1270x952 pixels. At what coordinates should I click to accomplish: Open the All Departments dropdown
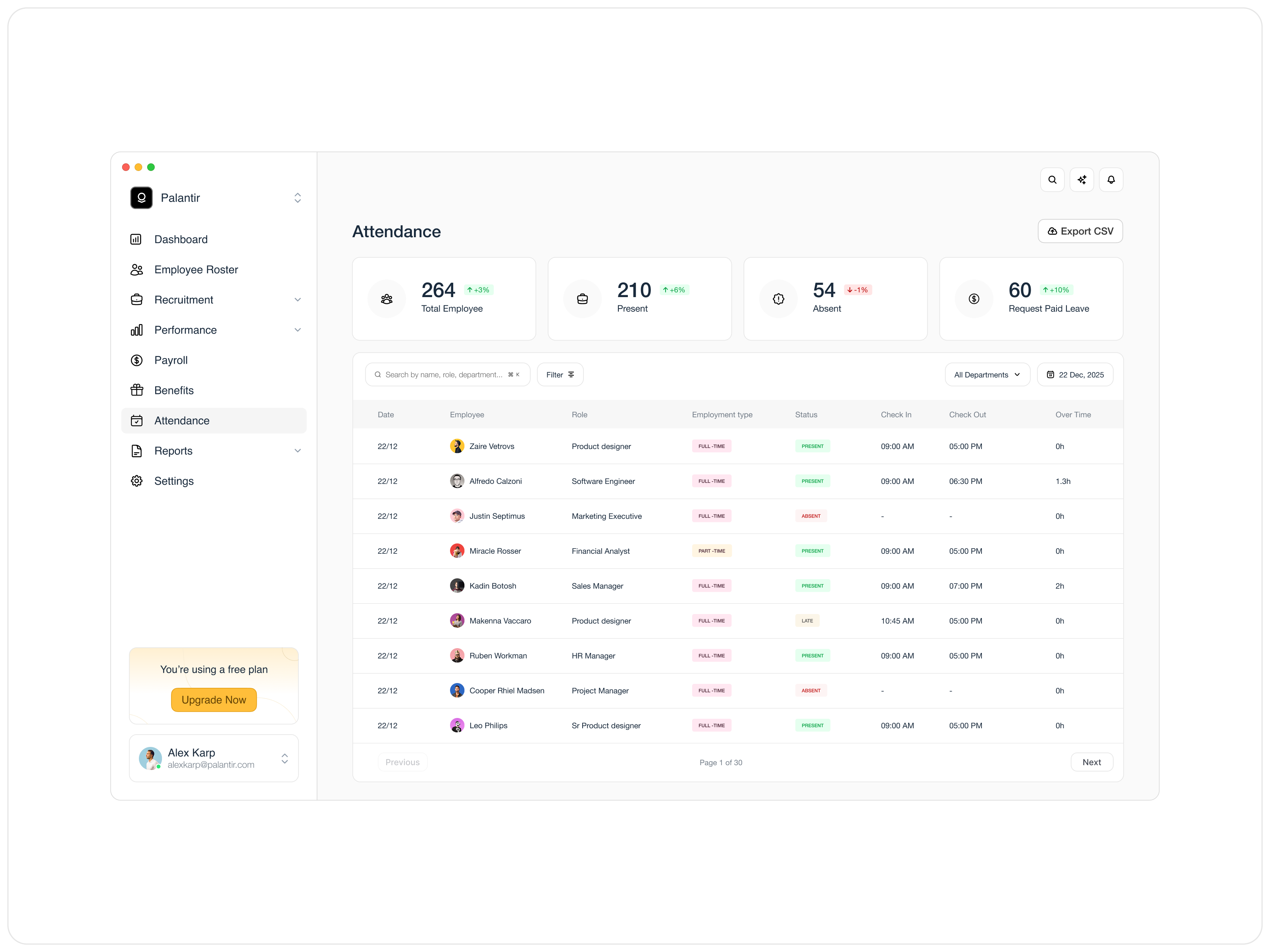pos(987,374)
